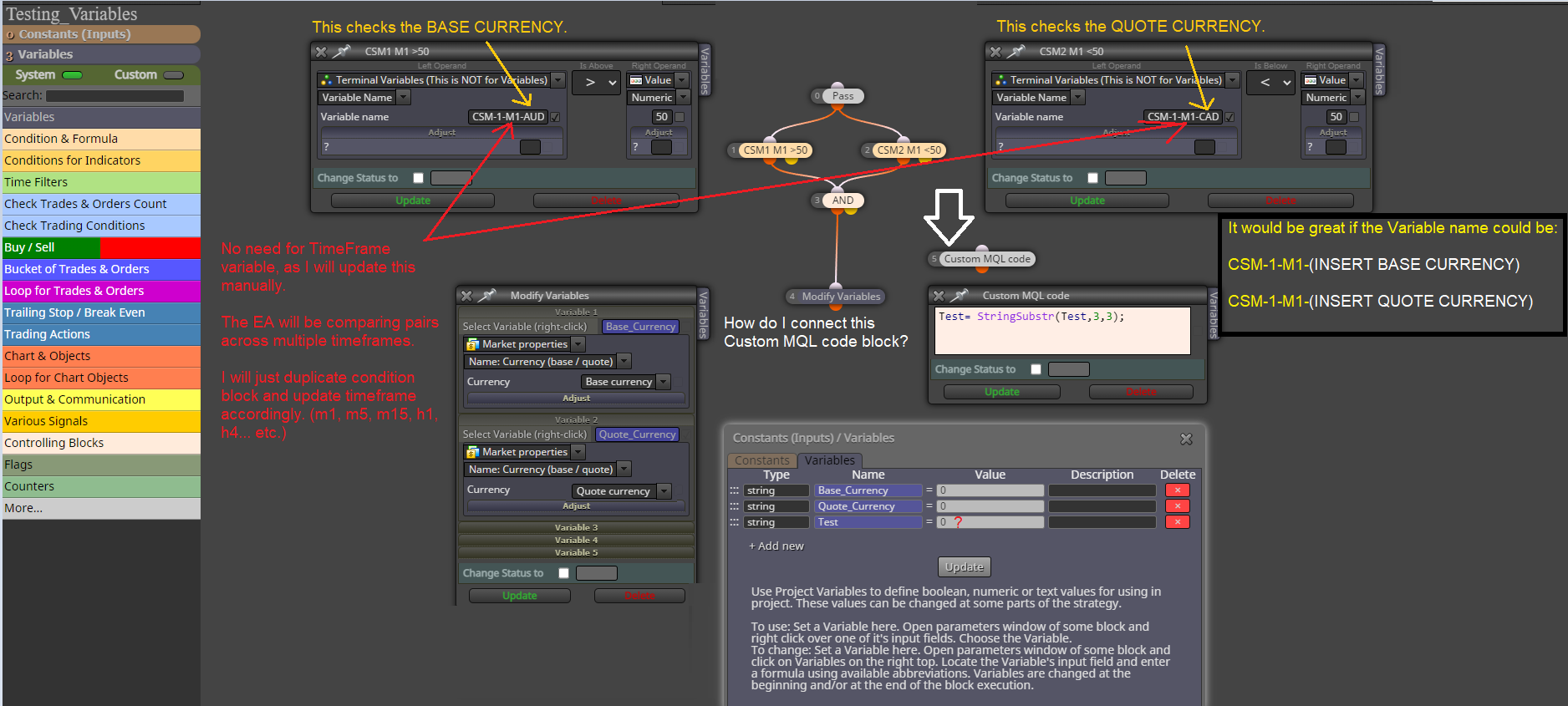Screen dimensions: 1568x706
Task: Click Update in the Modify Variables panel
Action: 520,596
